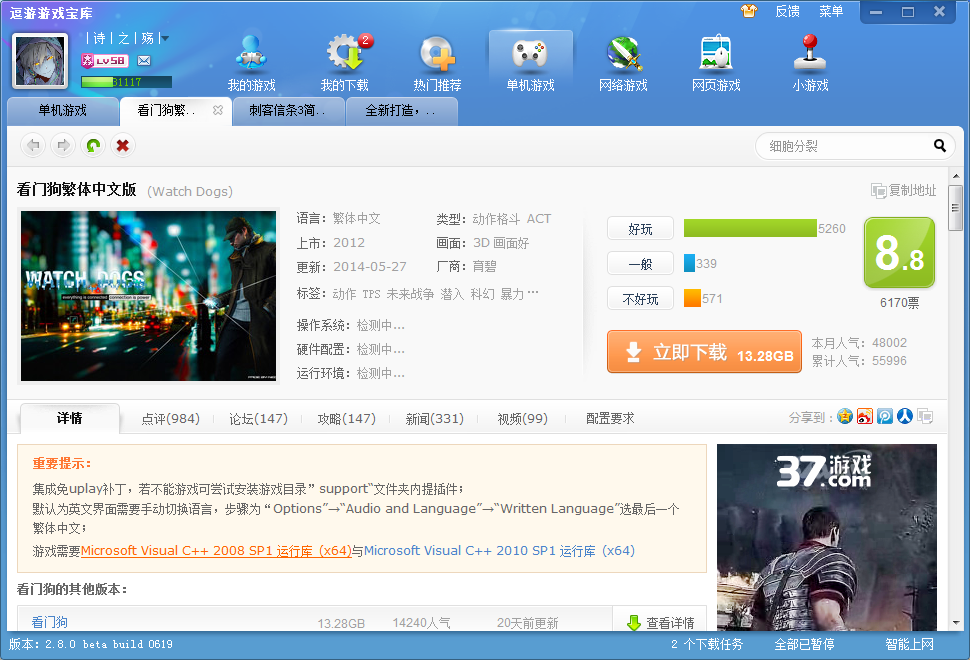Go forward with the right arrow button

coord(63,145)
